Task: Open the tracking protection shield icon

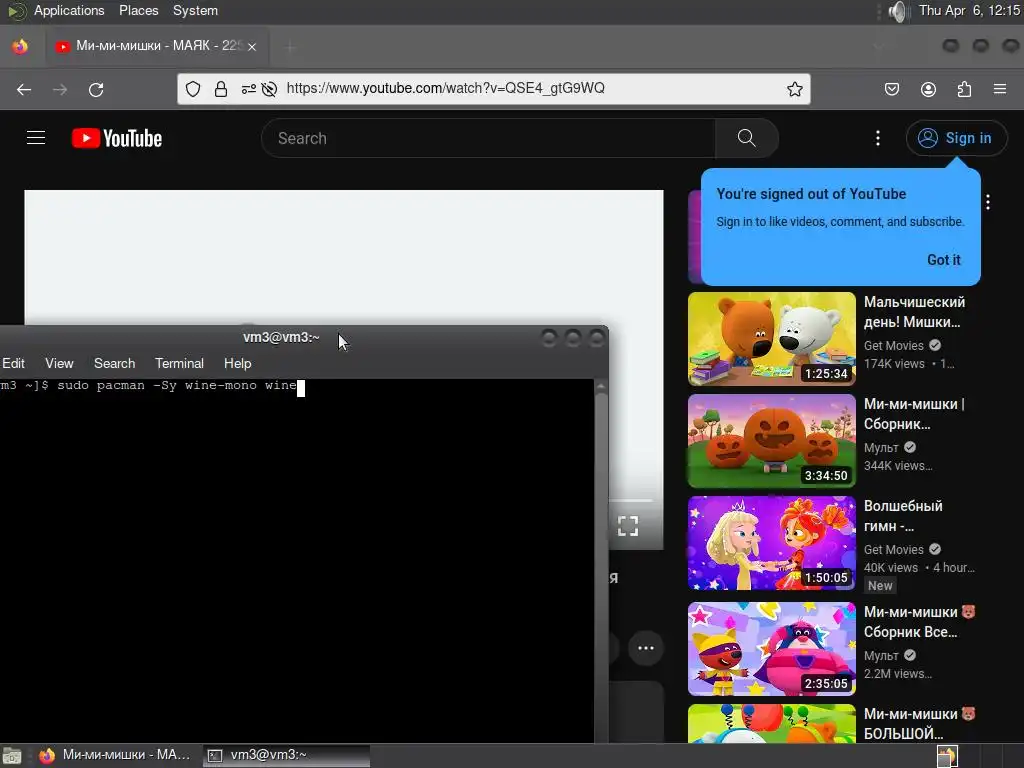Action: [x=193, y=89]
